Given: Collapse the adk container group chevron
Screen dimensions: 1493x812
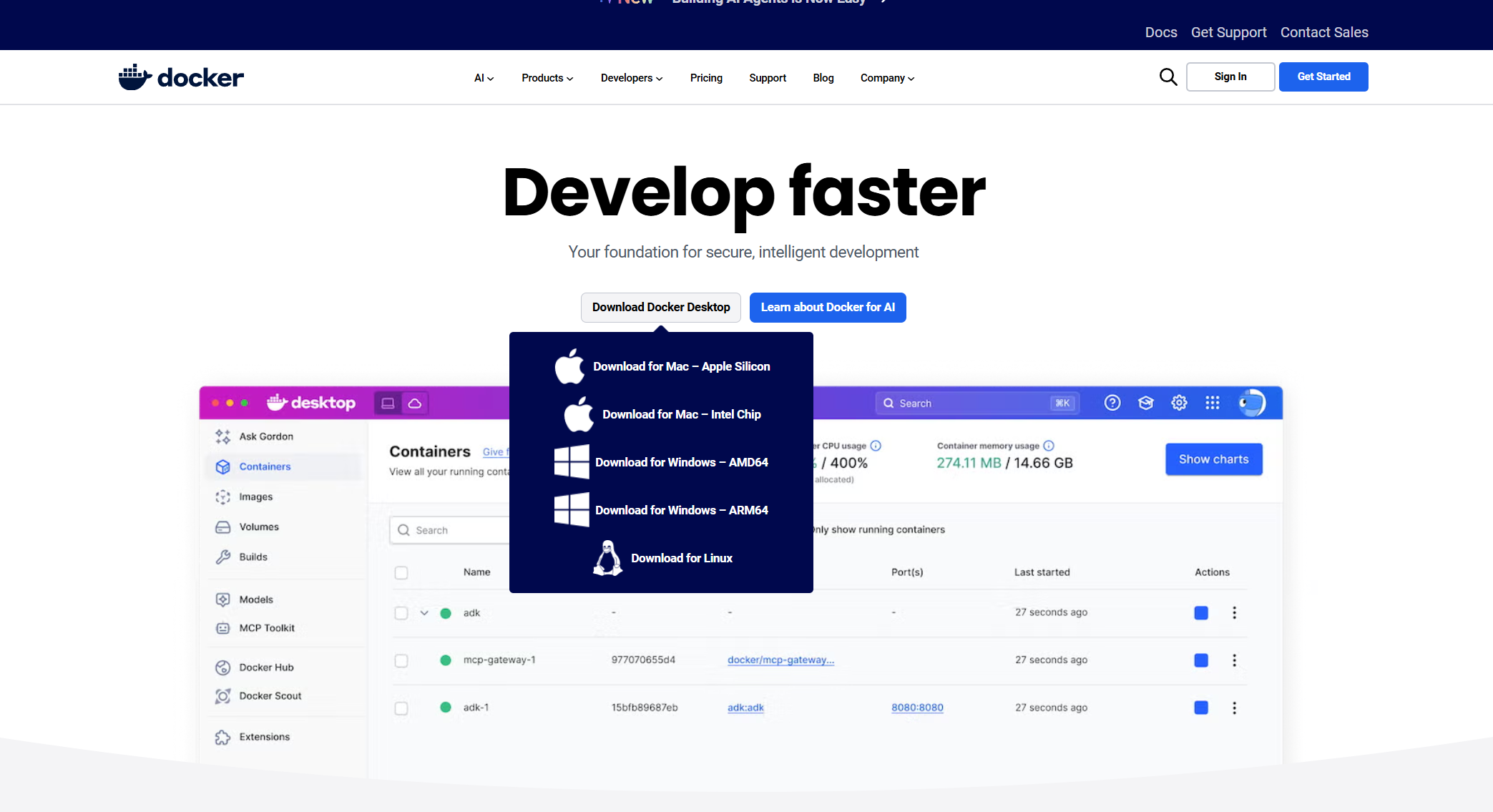Looking at the screenshot, I should click(x=424, y=613).
